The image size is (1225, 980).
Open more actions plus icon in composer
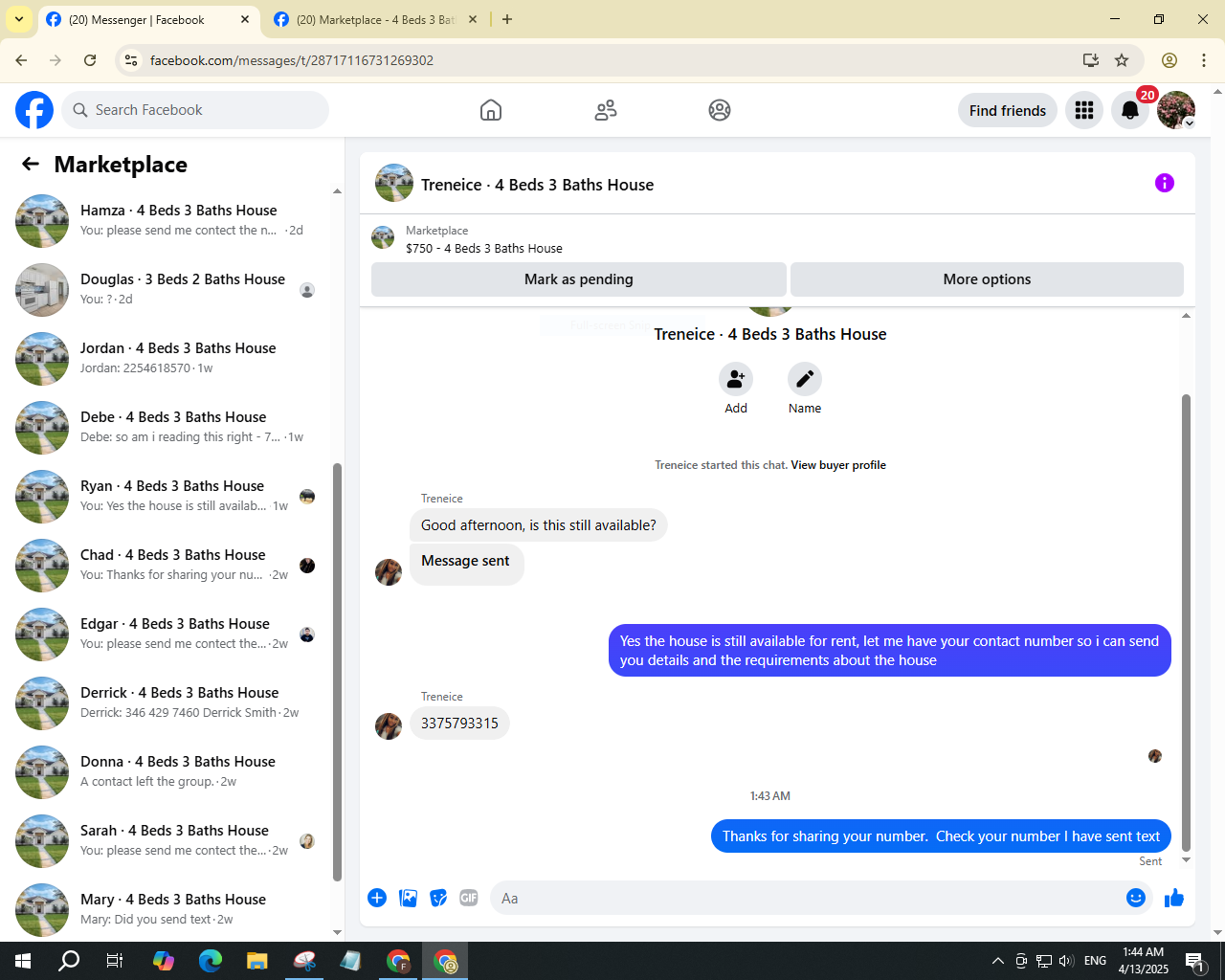pyautogui.click(x=377, y=898)
